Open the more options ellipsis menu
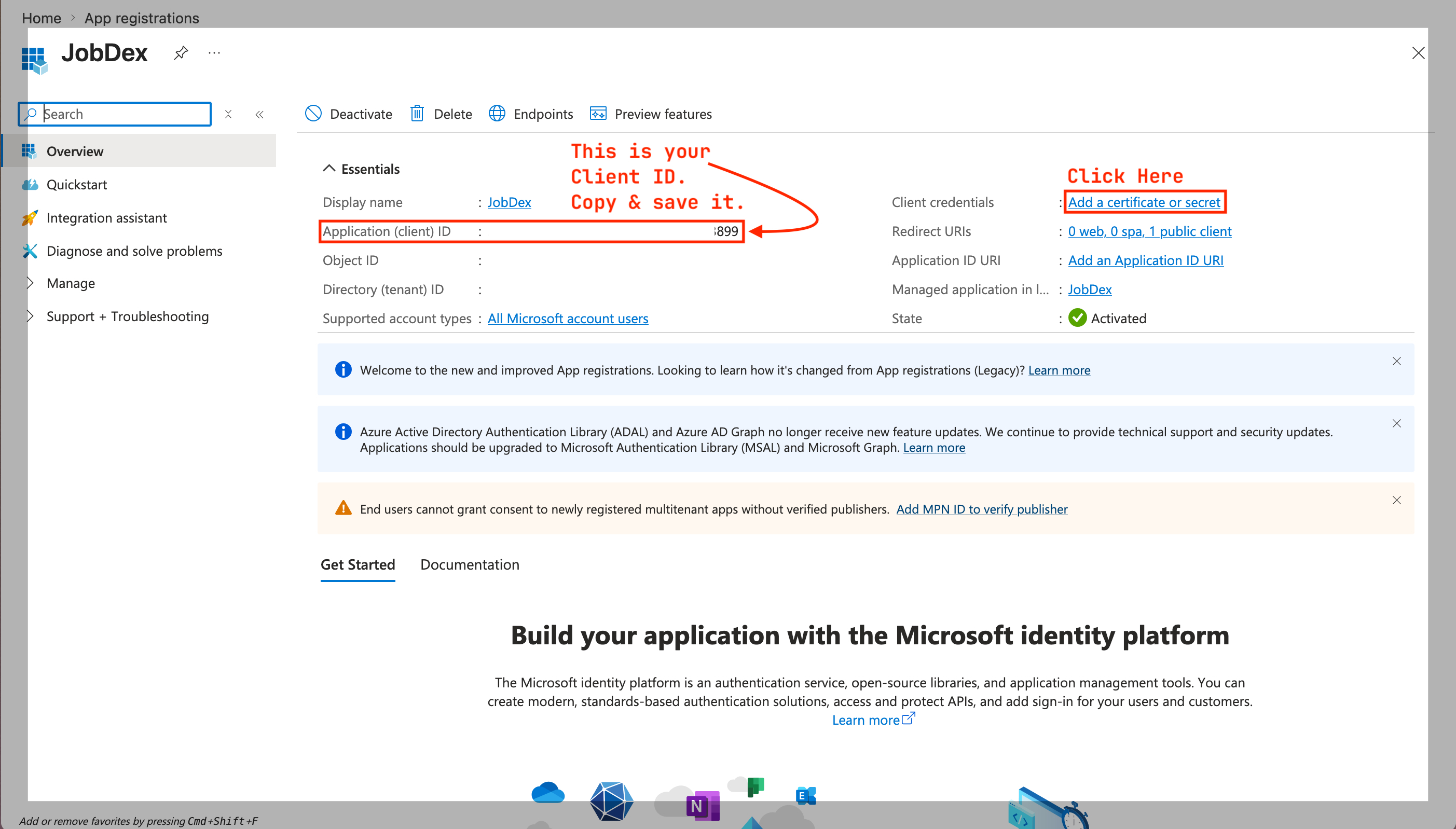The image size is (1456, 829). [214, 53]
